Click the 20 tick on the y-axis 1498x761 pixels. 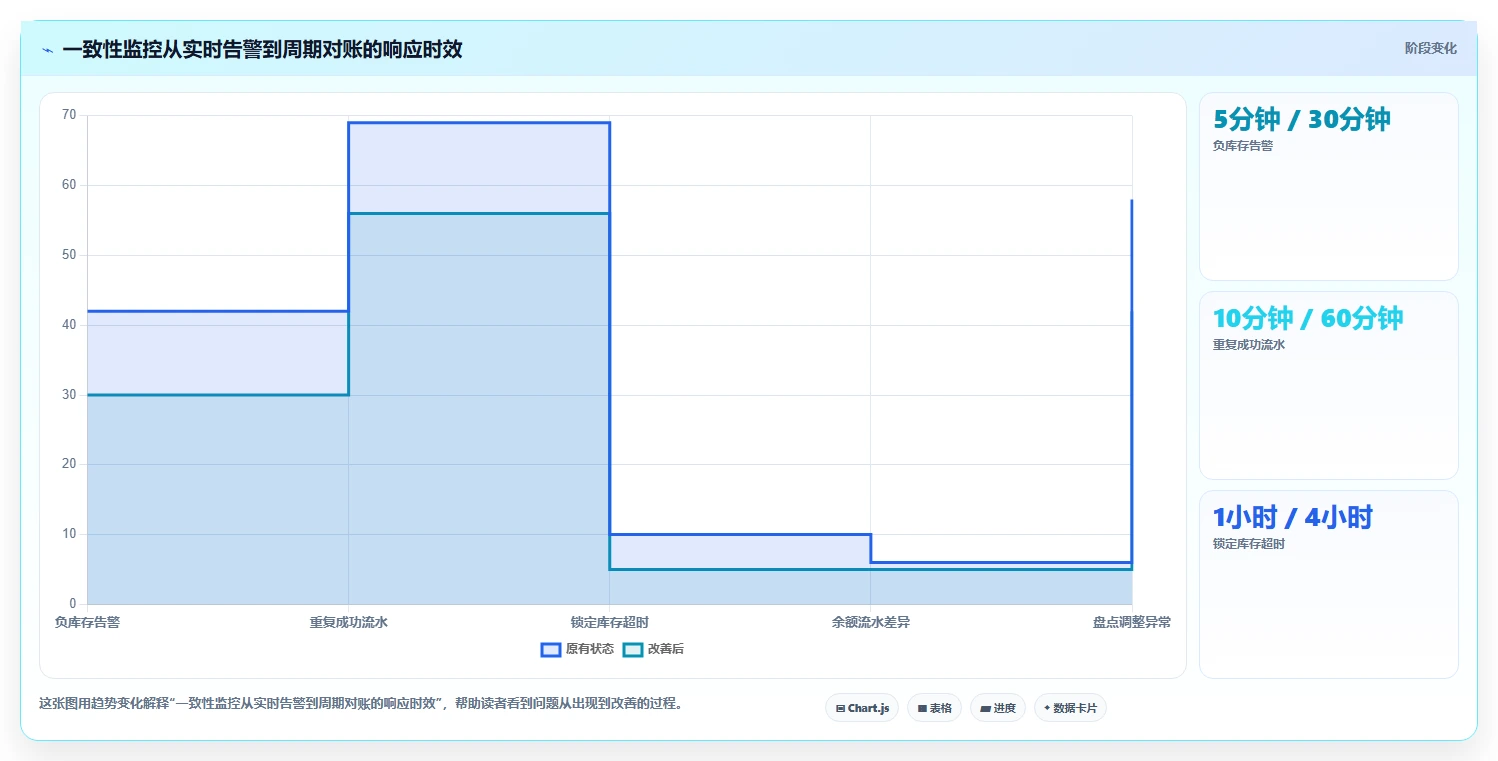point(69,464)
